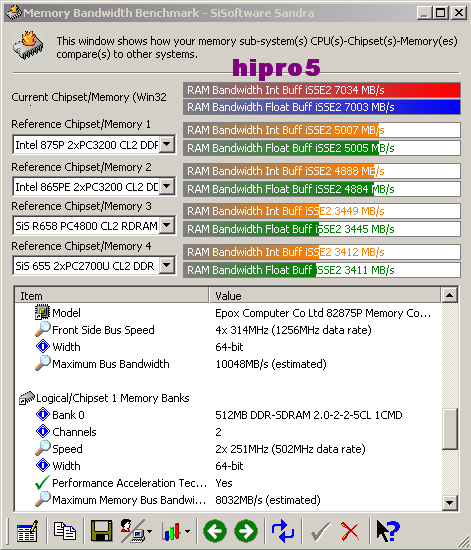Image resolution: width=471 pixels, height=550 pixels.
Task: Minimize the Sandra benchmark window
Action: [424, 13]
